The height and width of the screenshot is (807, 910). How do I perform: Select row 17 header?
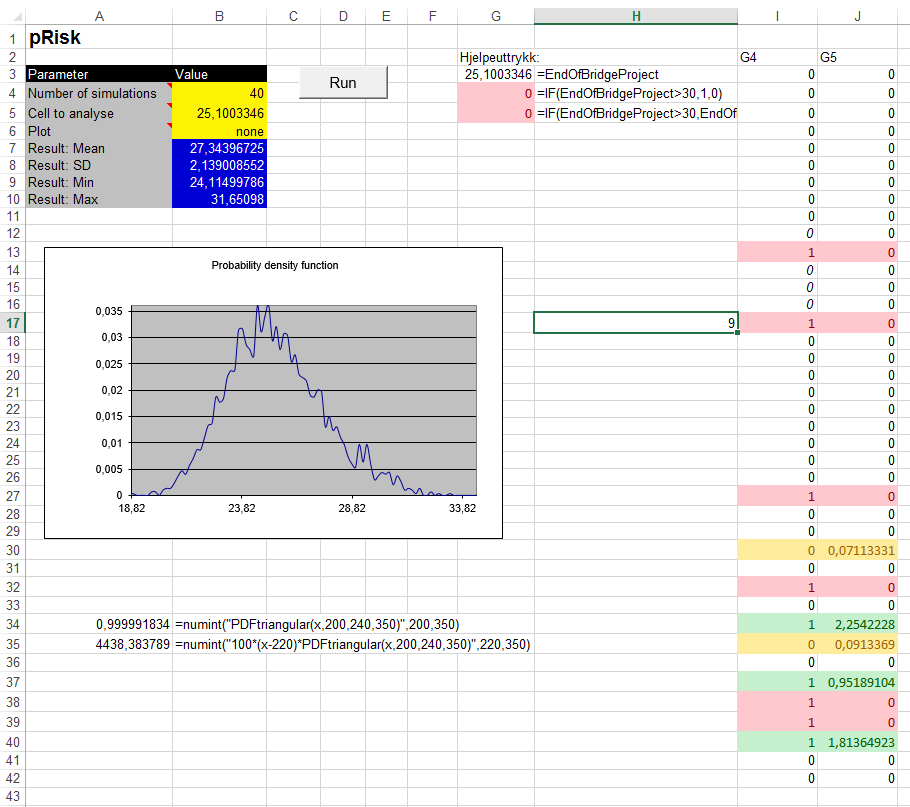pyautogui.click(x=13, y=323)
